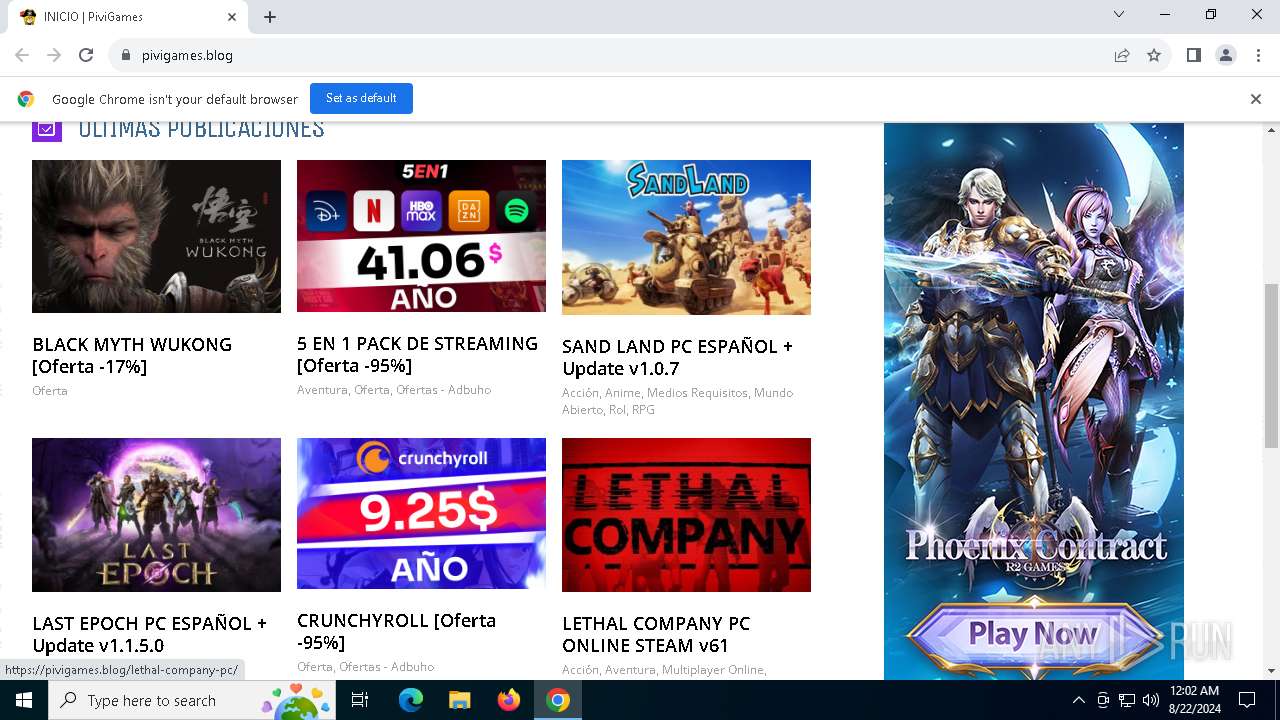Viewport: 1280px width, 720px height.
Task: View site information padlock icon
Action: coord(126,55)
